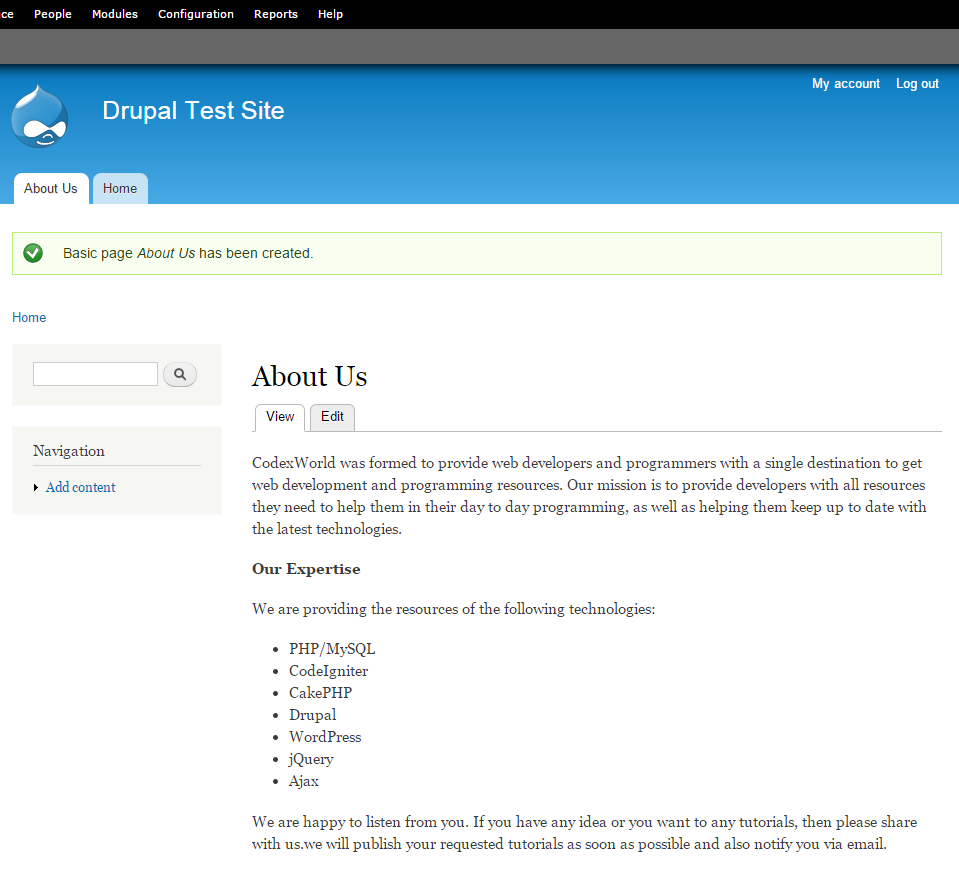This screenshot has height=885, width=959.
Task: Click the CakePHP list item
Action: click(320, 693)
